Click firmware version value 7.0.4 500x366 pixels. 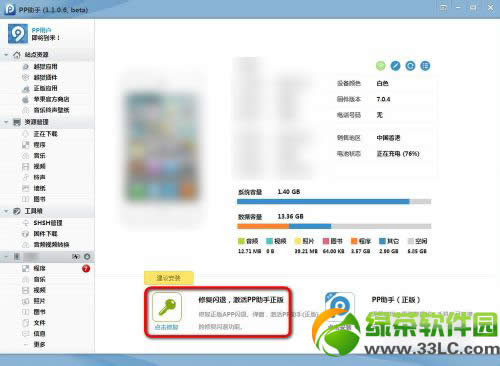coord(383,99)
